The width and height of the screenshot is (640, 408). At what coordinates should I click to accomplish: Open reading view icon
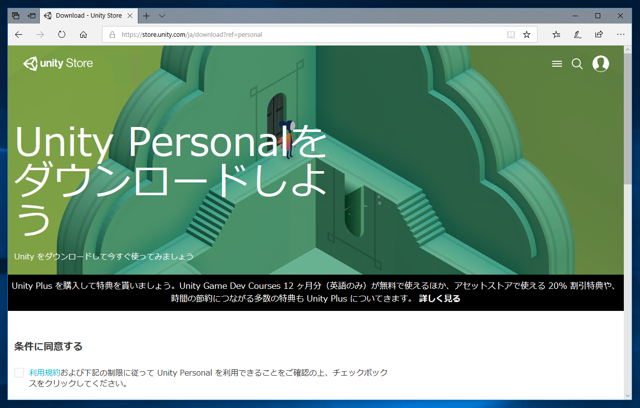pos(511,35)
